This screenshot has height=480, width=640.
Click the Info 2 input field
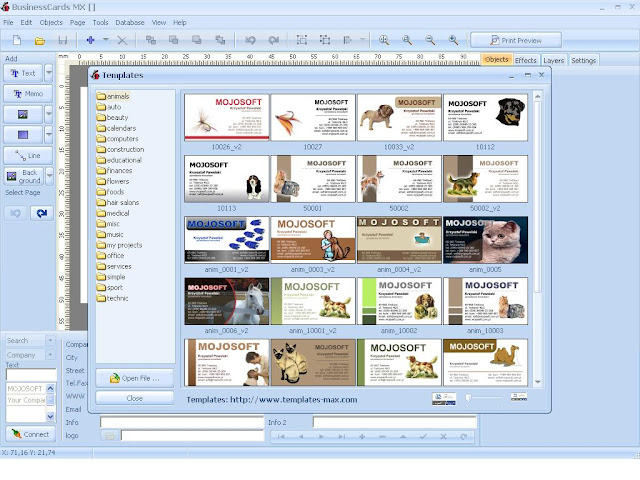[395, 422]
